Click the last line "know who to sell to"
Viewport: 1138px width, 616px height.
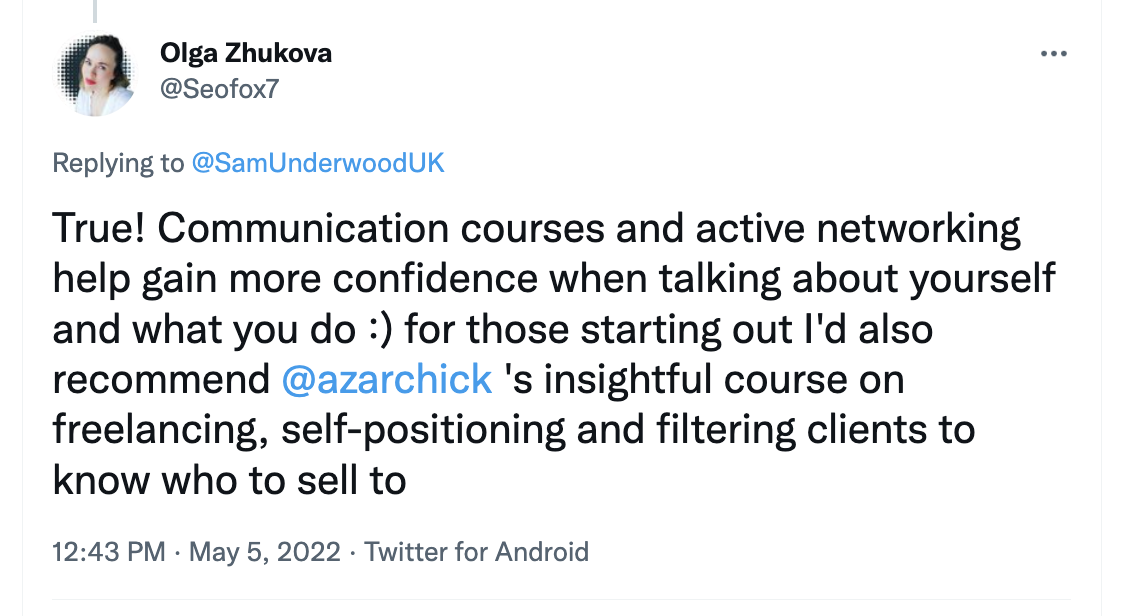tap(229, 480)
